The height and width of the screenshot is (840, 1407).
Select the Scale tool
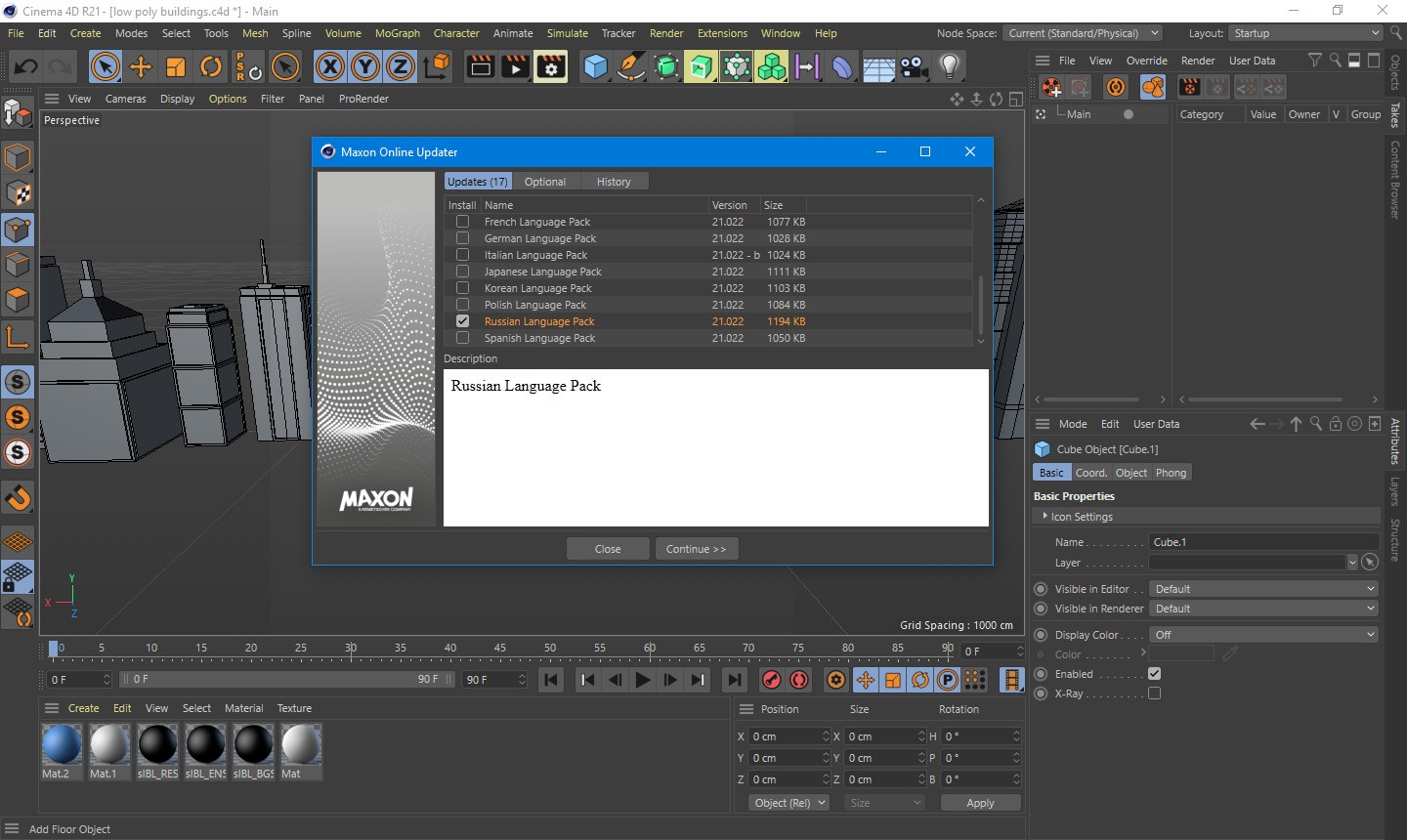[x=176, y=66]
